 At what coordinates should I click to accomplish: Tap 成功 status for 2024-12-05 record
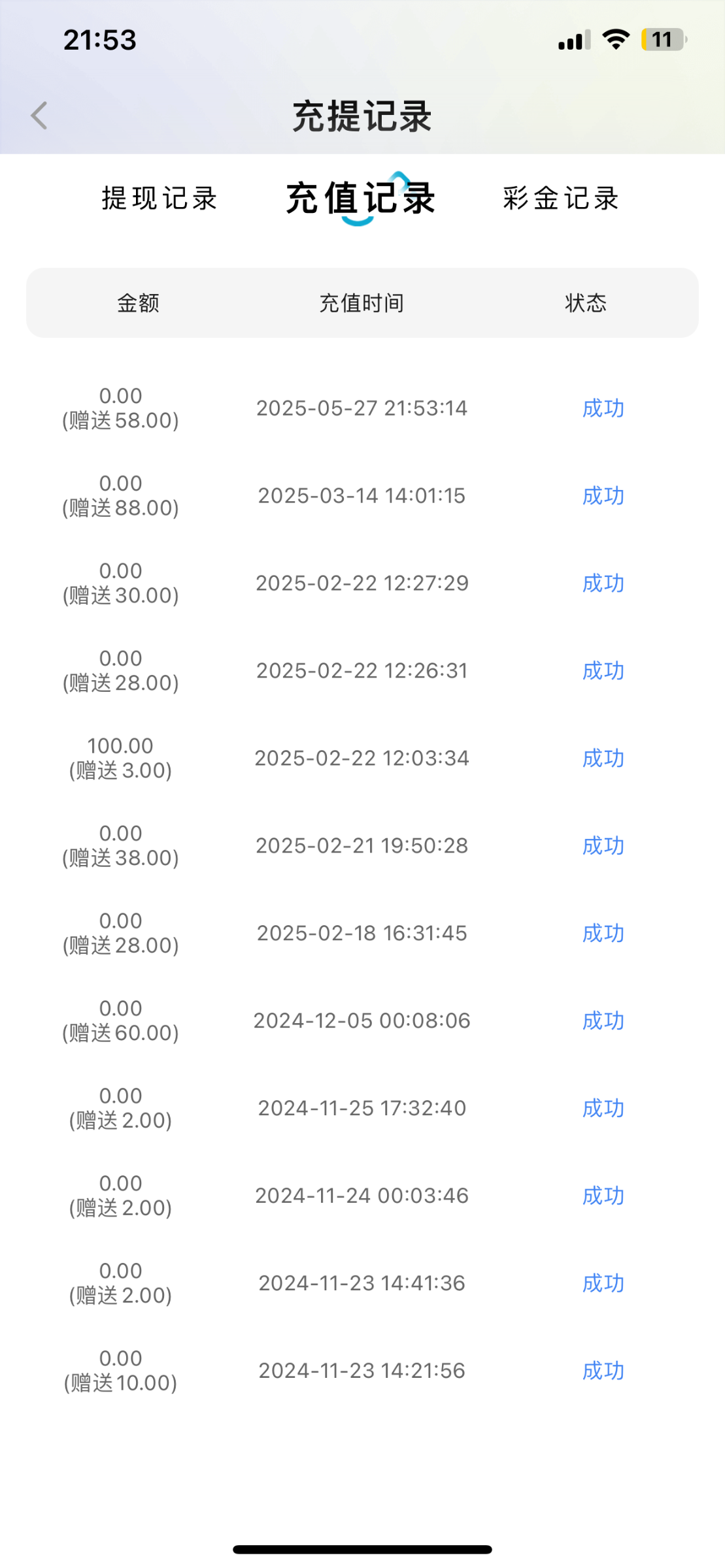pyautogui.click(x=603, y=1021)
